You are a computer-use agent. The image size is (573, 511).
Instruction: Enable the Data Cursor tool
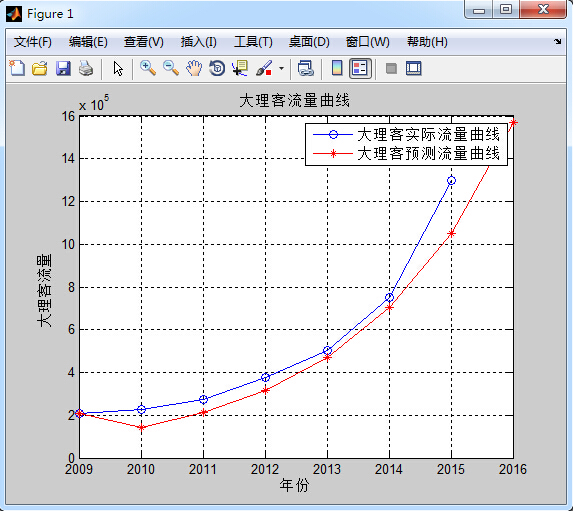[240, 68]
